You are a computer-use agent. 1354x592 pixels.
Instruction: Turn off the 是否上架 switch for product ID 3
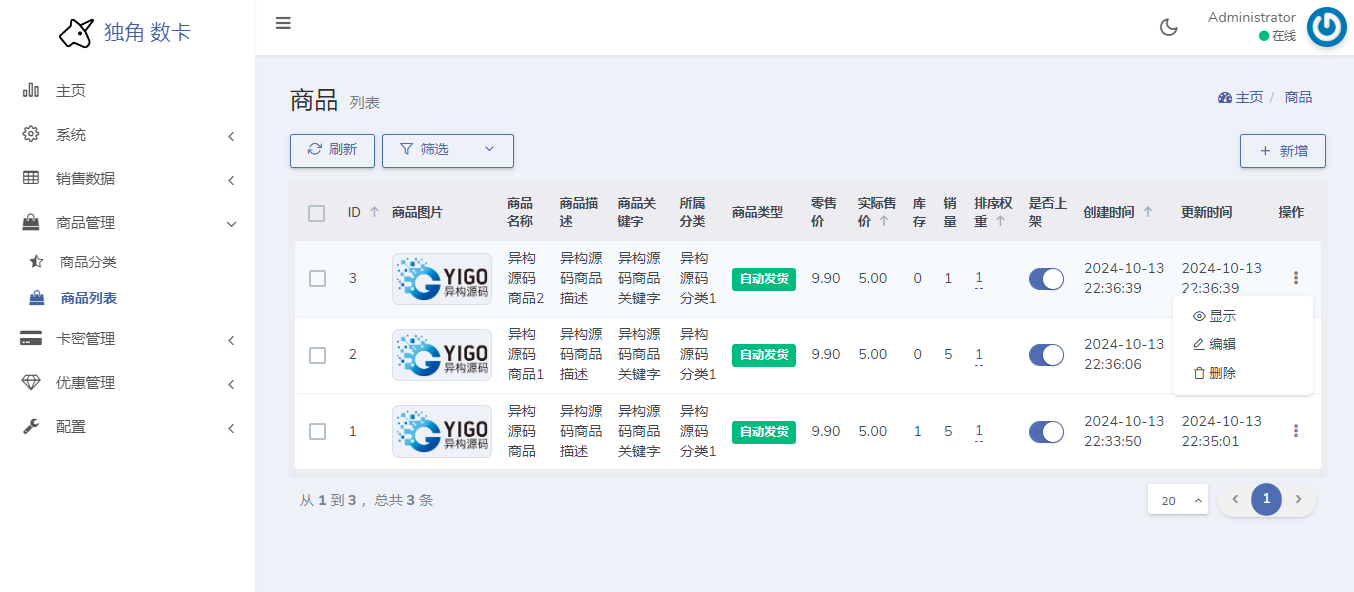(1046, 279)
